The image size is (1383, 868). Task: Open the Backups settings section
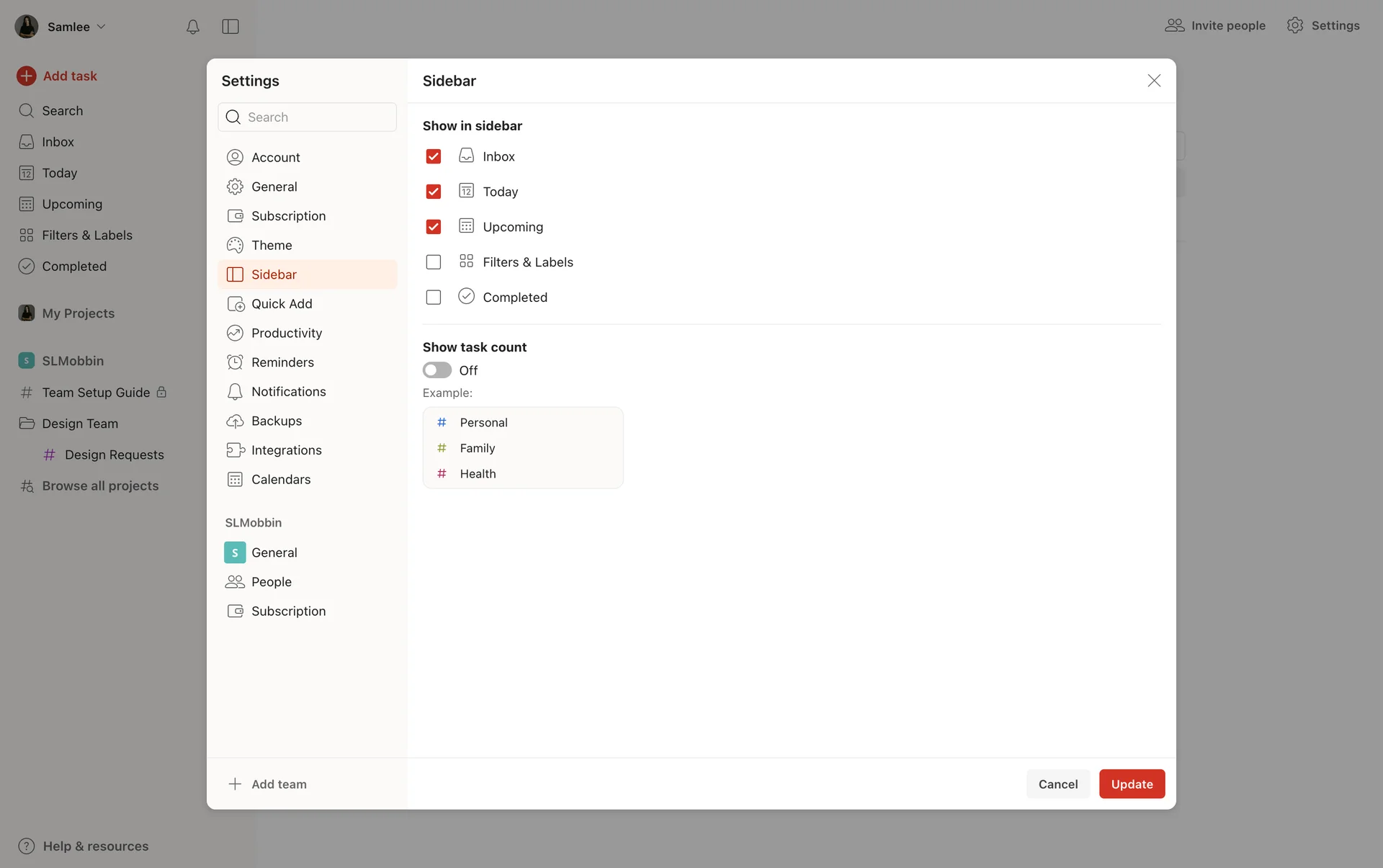tap(277, 421)
